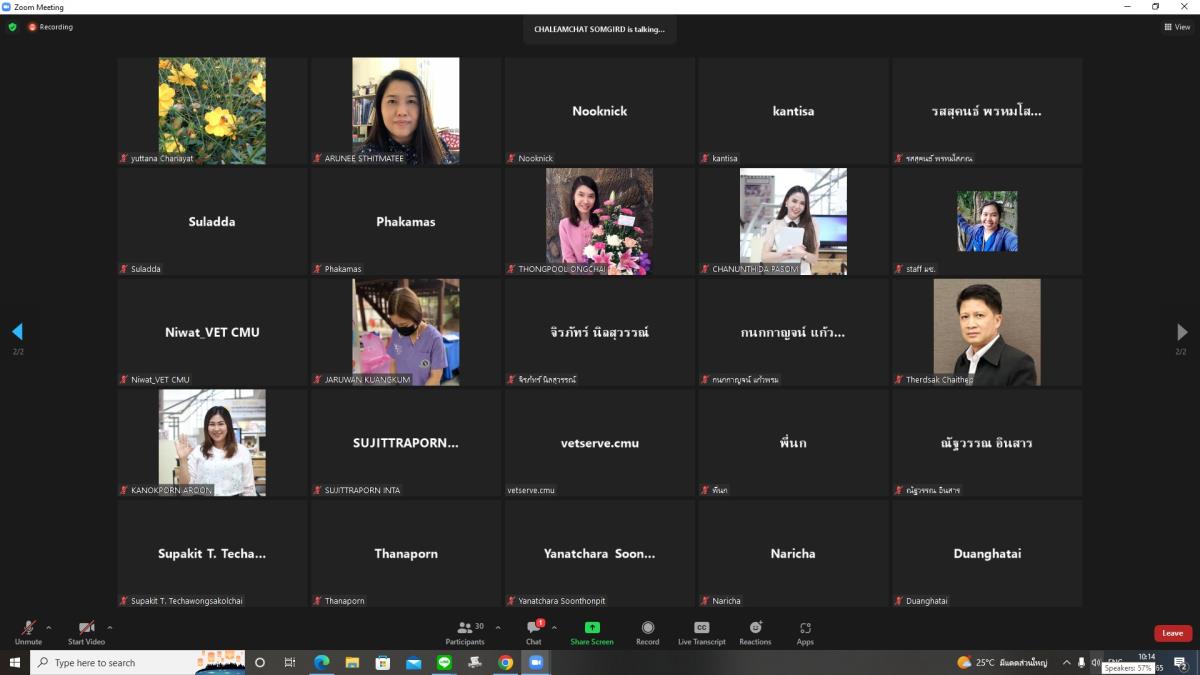Screen dimensions: 1200x675
Task: Click the Thanaporn participant tile
Action: tap(406, 554)
